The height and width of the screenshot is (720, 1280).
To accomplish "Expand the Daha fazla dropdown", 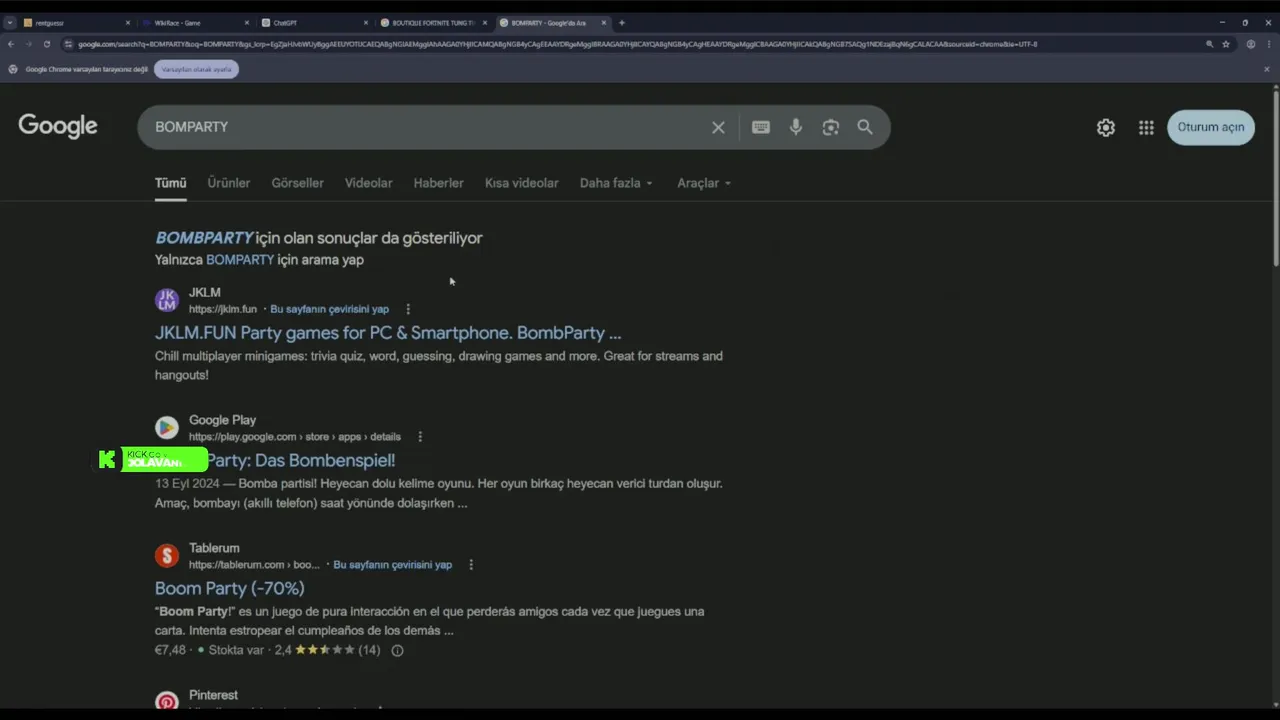I will [x=616, y=183].
